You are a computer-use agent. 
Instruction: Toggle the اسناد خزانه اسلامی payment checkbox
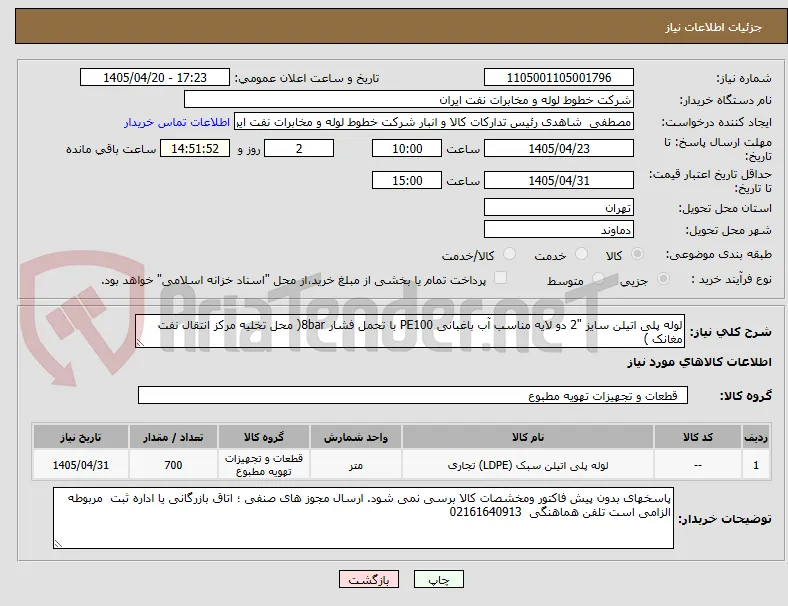(x=501, y=278)
